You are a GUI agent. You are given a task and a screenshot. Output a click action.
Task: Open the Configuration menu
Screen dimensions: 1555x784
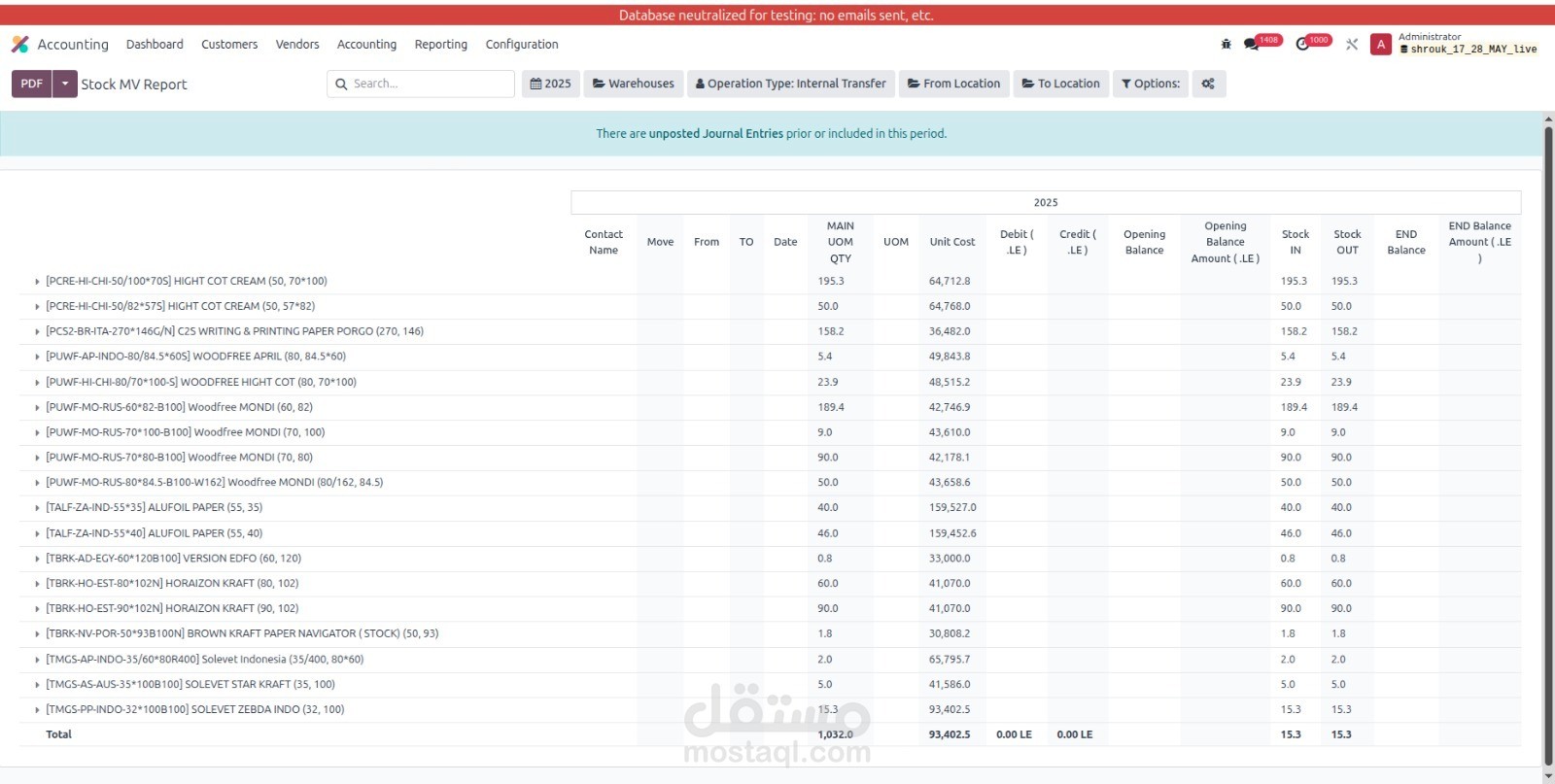click(522, 45)
